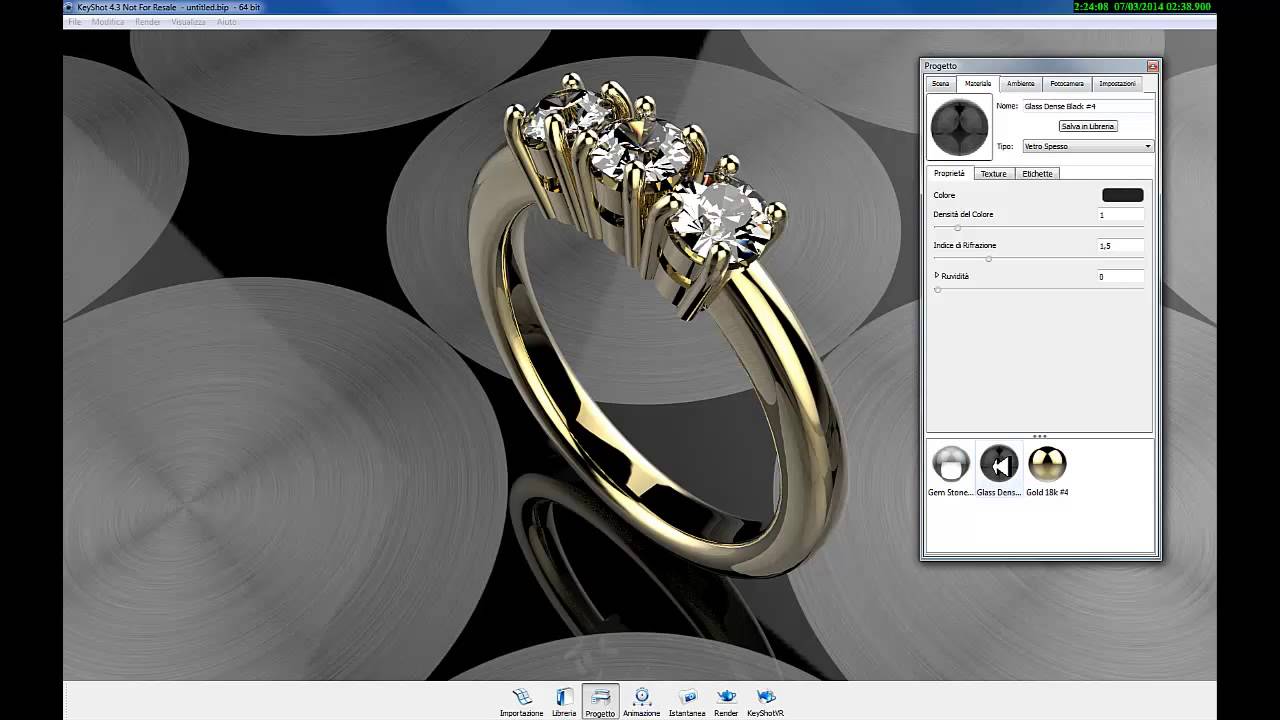Click the Indice di Rifrazione slider handle
Viewport: 1280px width, 720px height.
tap(988, 259)
